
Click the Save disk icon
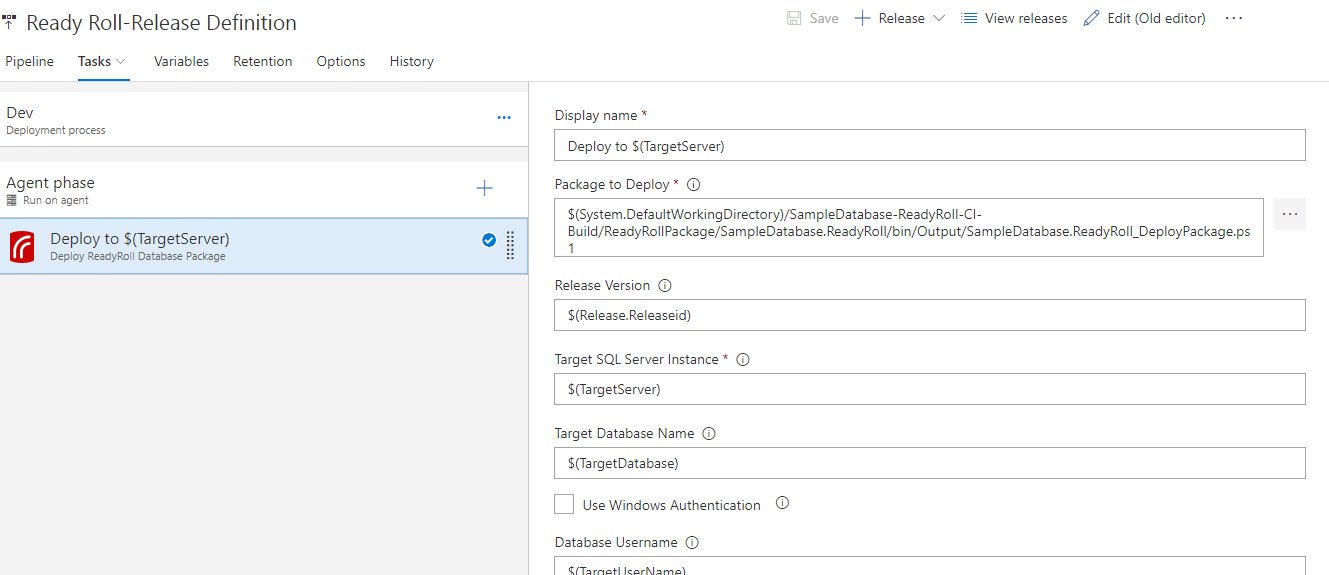tap(794, 18)
